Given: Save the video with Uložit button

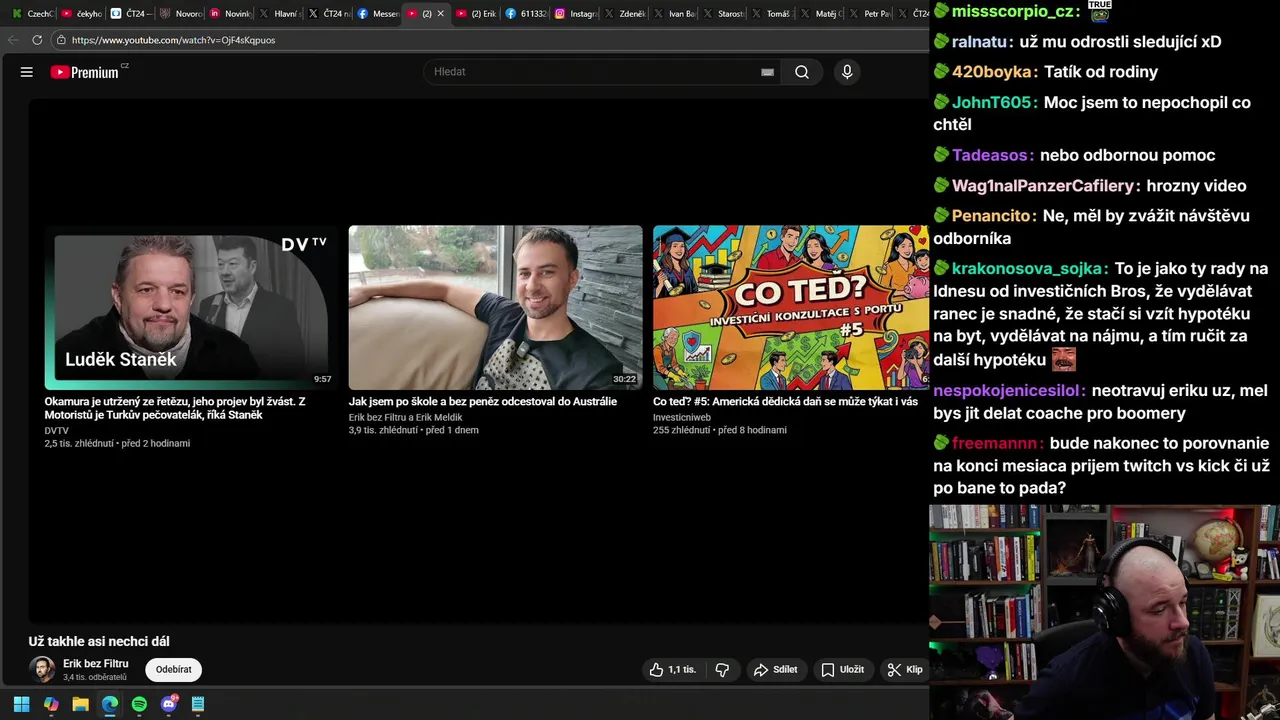Looking at the screenshot, I should click(842, 670).
